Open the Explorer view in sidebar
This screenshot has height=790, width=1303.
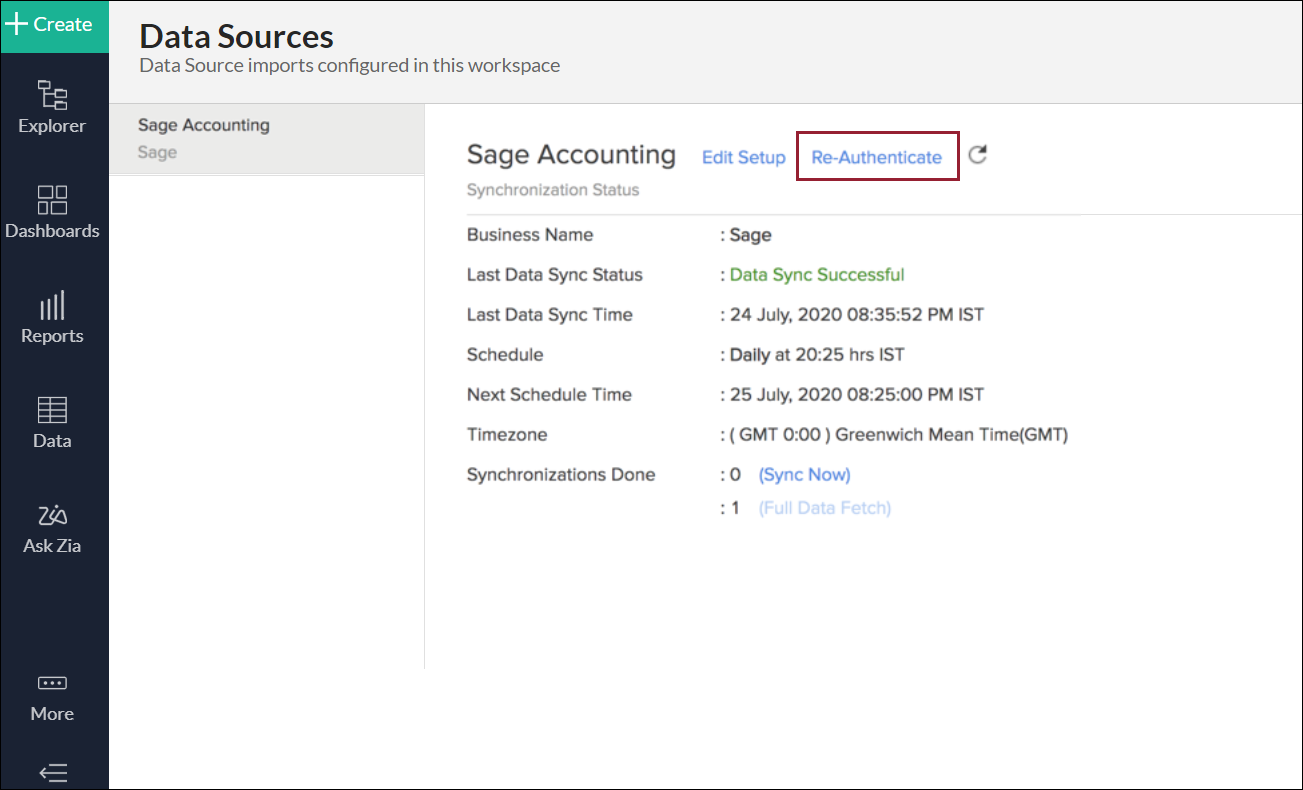coord(52,107)
